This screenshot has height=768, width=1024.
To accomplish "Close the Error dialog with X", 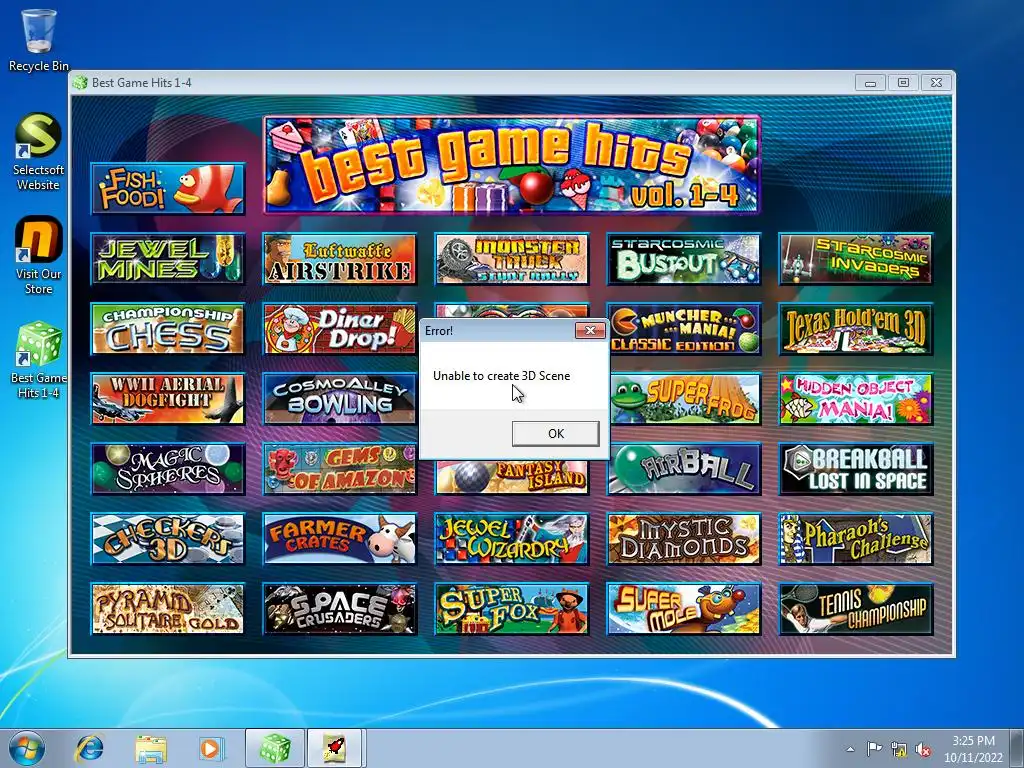I will coord(590,330).
